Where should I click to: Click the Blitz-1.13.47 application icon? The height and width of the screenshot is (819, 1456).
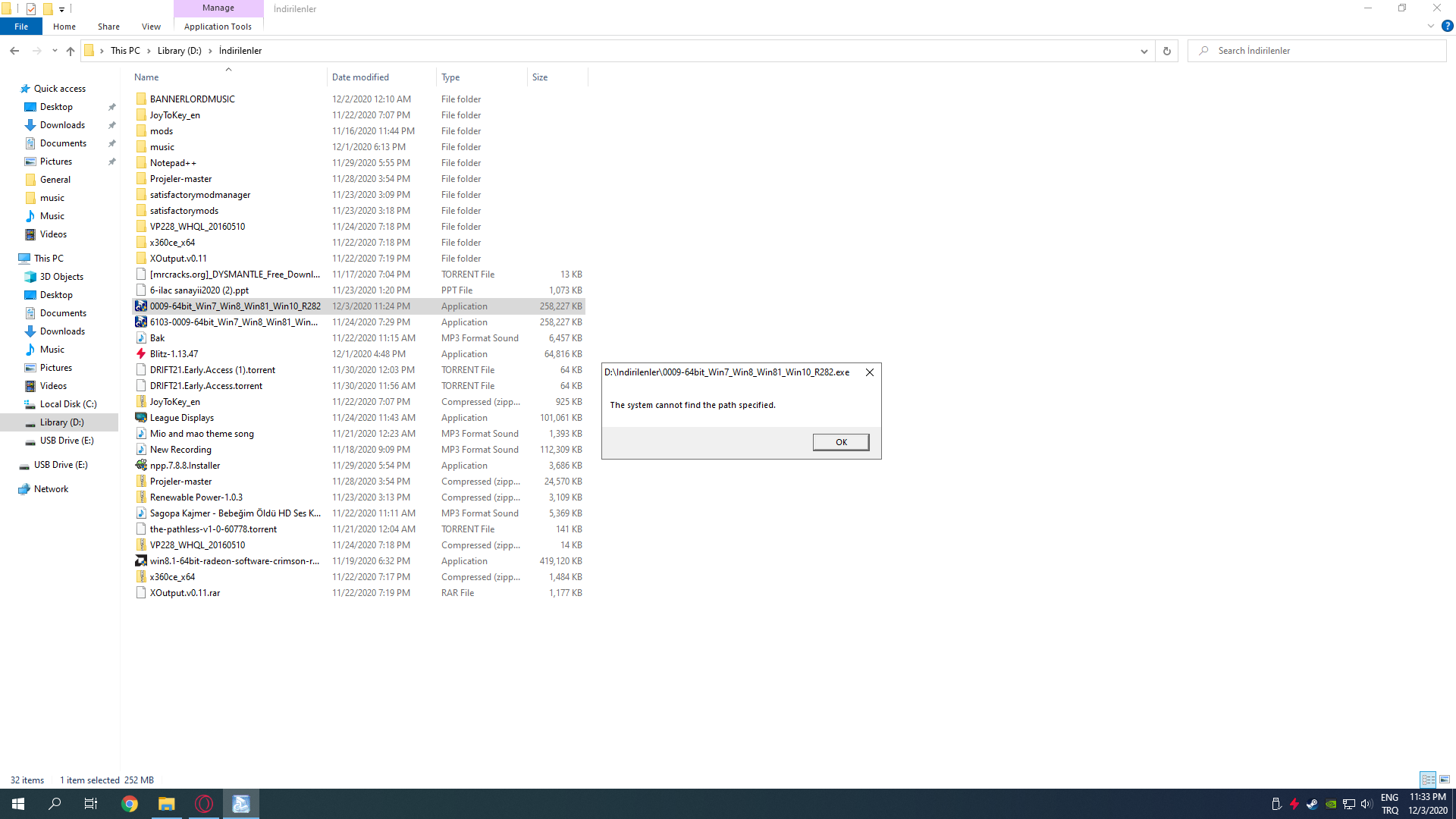[x=141, y=354]
